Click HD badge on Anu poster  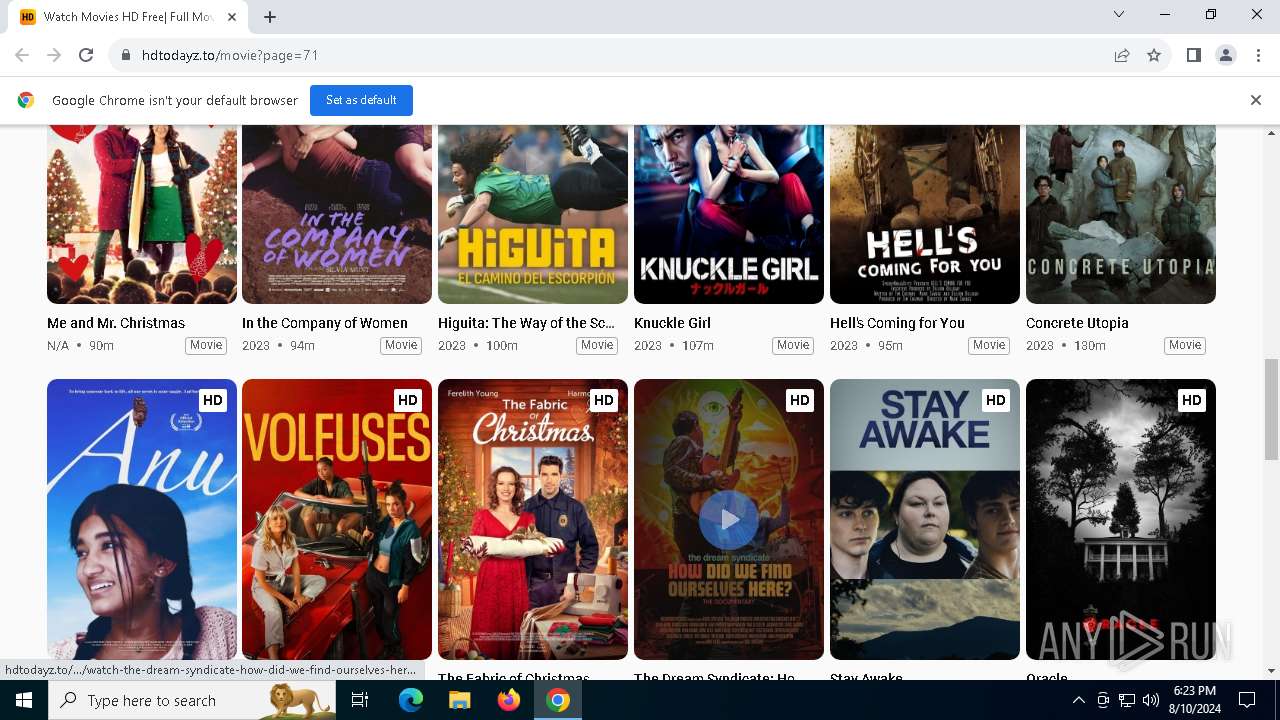212,400
